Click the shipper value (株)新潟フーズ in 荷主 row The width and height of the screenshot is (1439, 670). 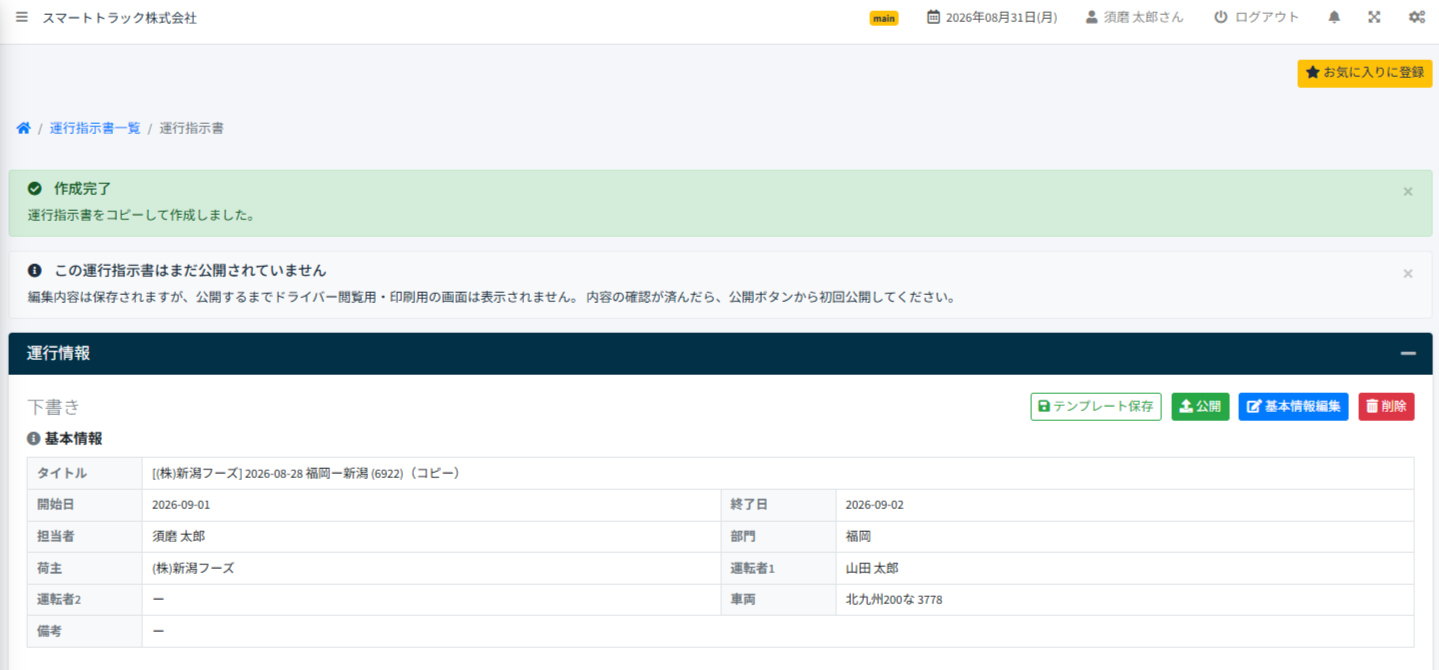(x=193, y=568)
